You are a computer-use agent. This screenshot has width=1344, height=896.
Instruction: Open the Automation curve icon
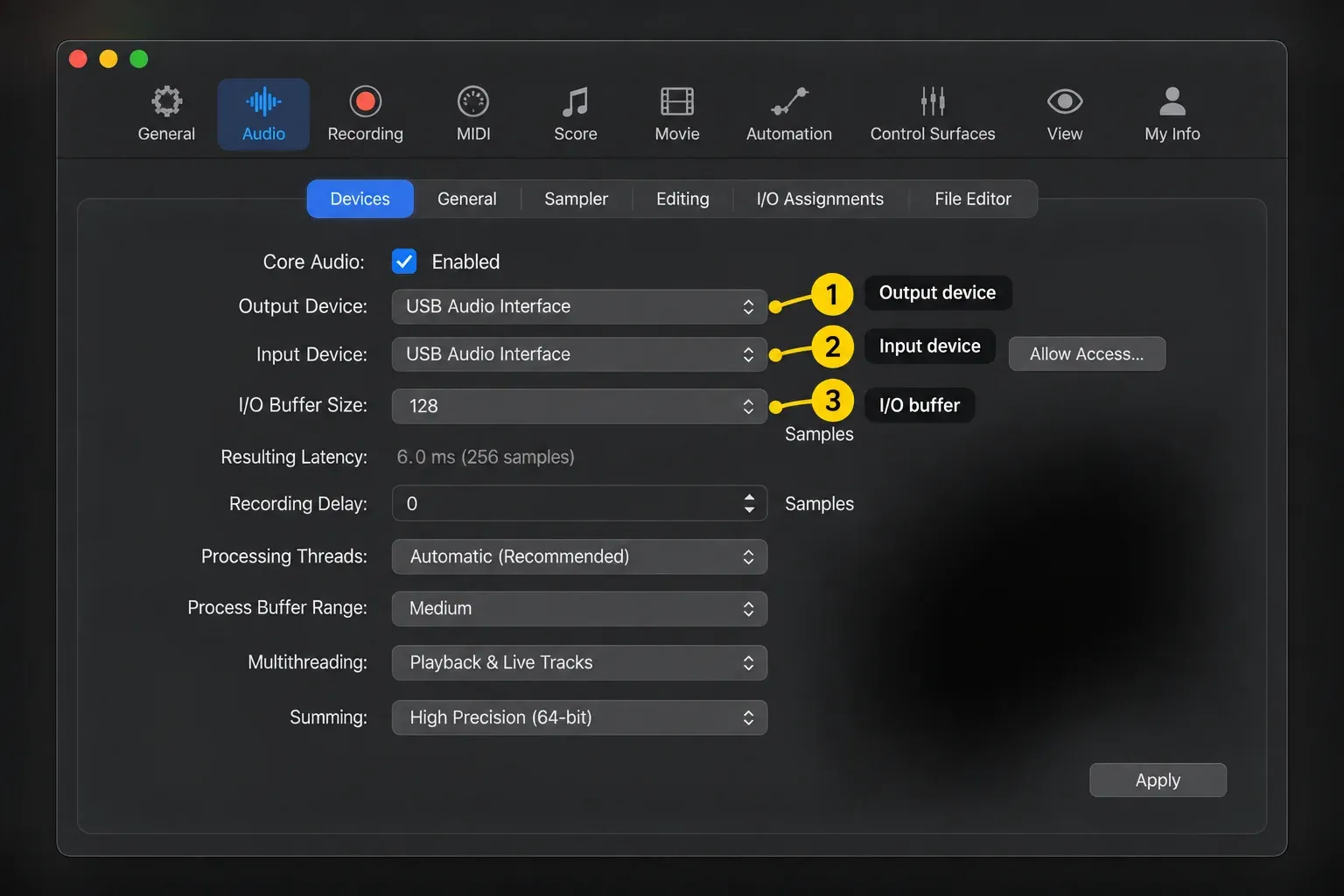[789, 101]
